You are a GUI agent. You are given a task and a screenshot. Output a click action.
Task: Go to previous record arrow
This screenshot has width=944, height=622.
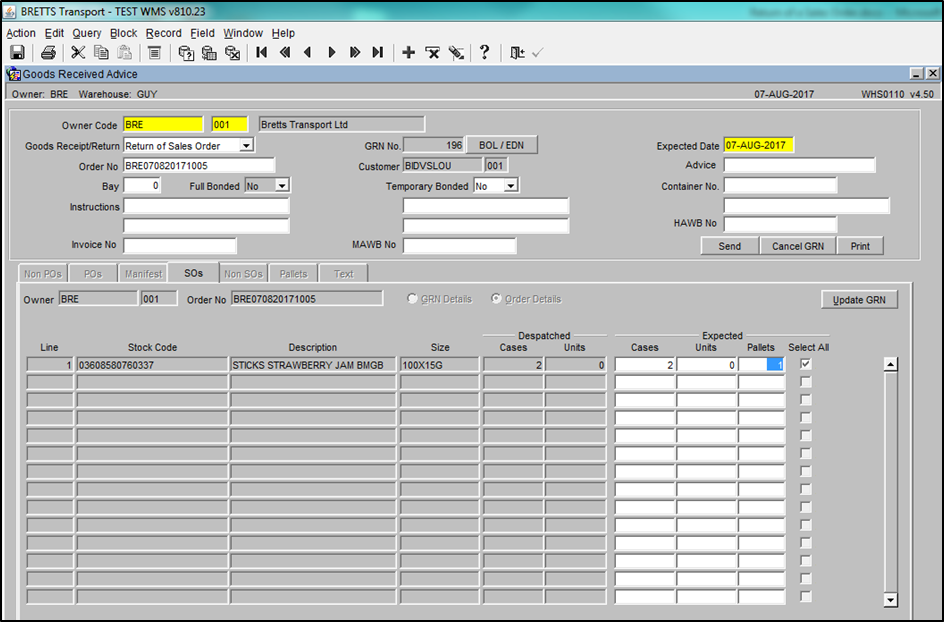308,52
